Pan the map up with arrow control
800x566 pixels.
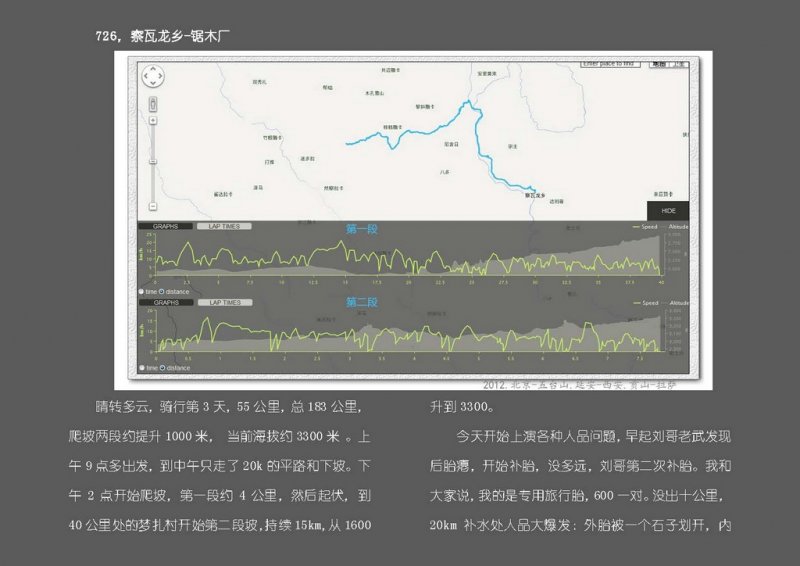pos(153,70)
